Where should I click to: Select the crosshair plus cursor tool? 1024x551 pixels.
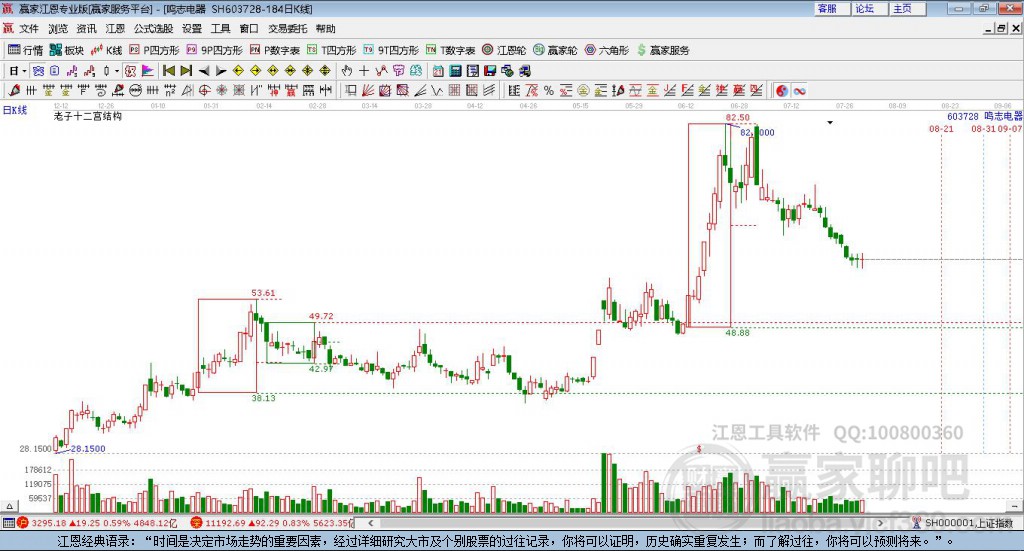click(x=364, y=71)
